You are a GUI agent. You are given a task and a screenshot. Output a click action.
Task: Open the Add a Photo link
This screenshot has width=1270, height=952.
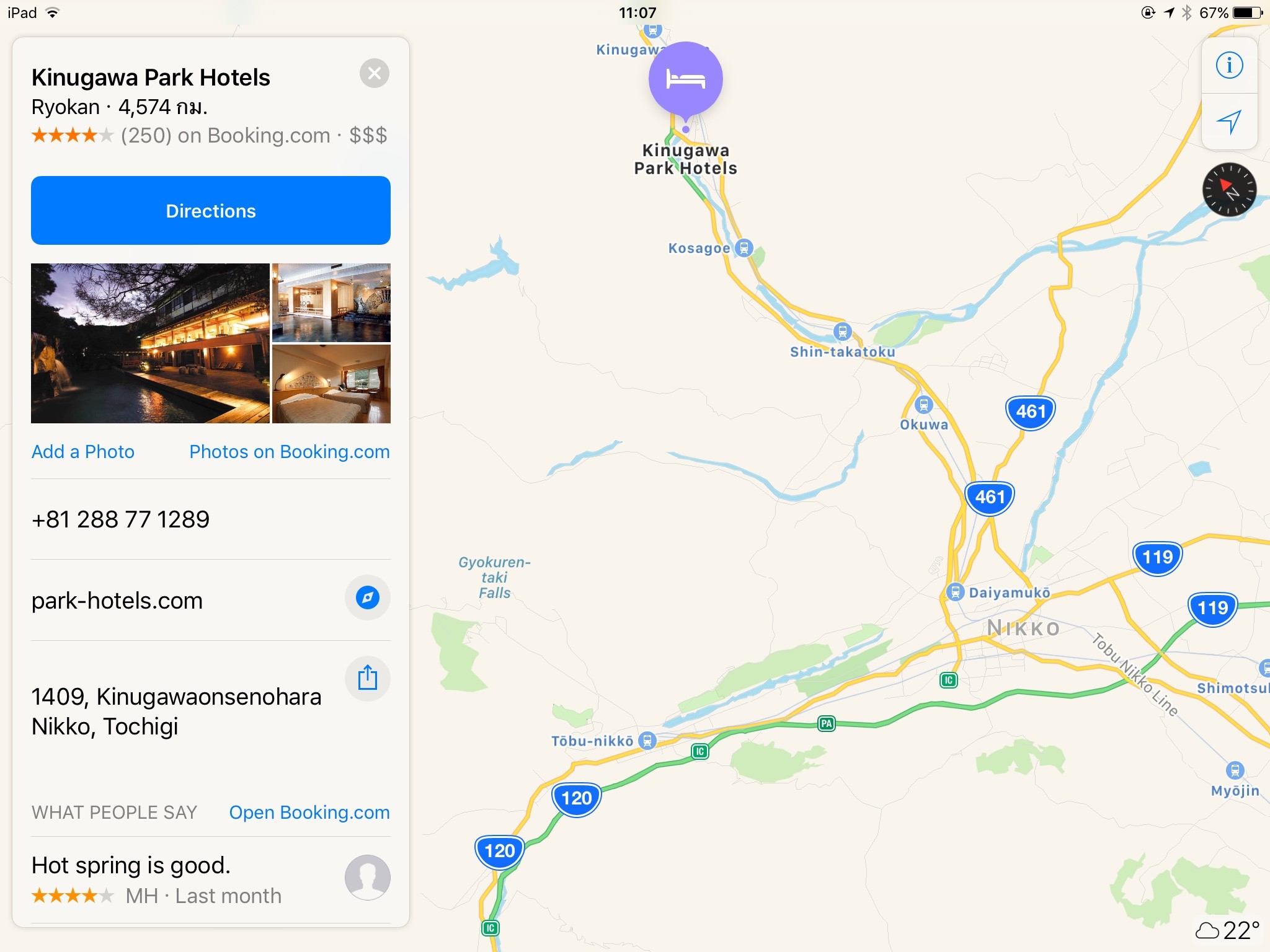[83, 452]
